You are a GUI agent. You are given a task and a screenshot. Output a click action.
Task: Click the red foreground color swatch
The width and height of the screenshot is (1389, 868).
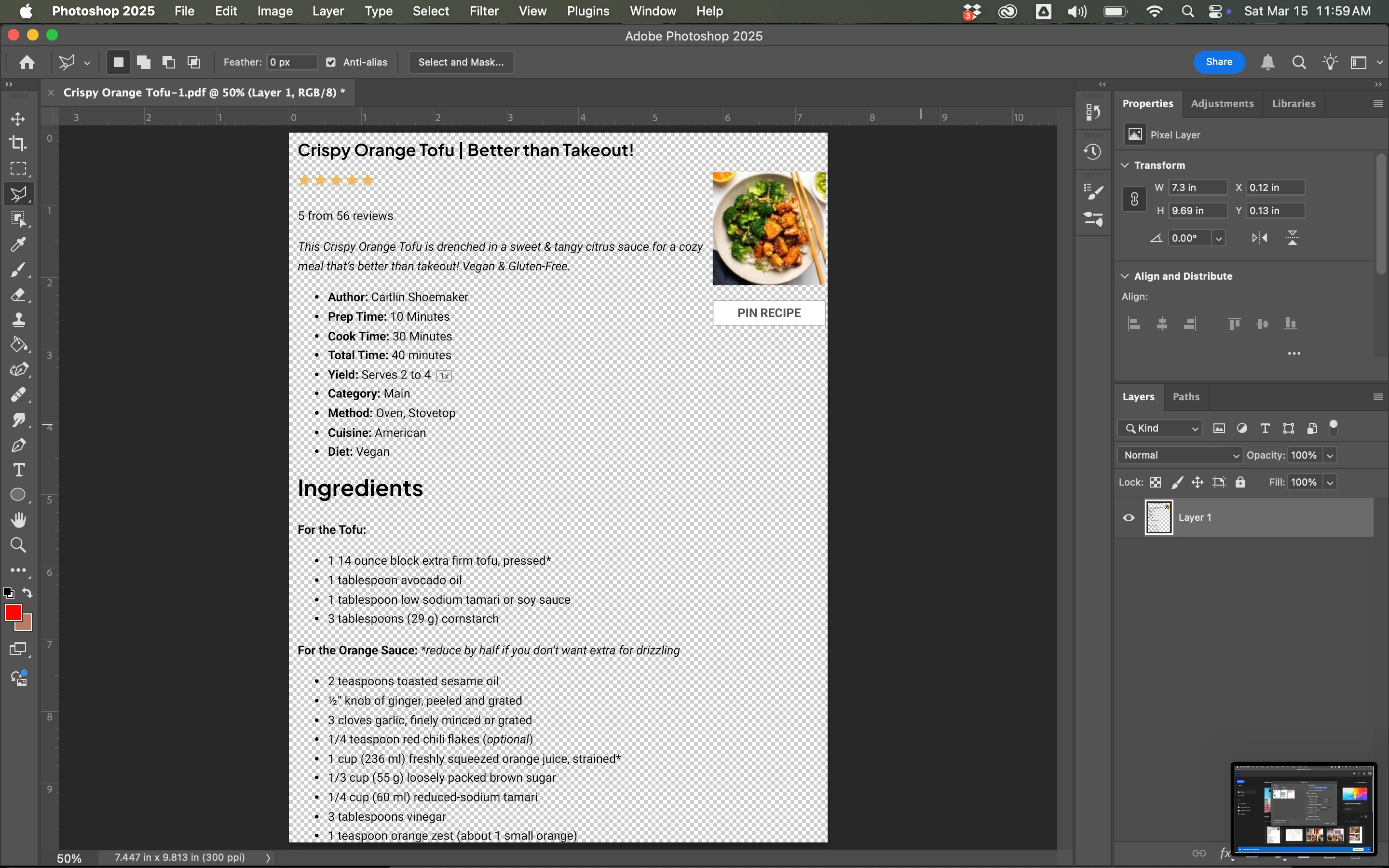13,612
